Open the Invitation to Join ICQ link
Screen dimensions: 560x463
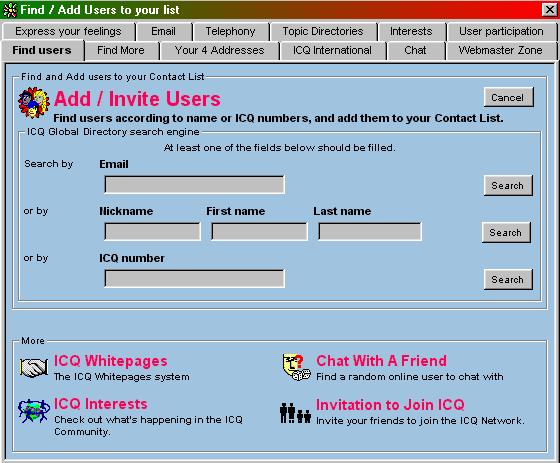click(390, 405)
